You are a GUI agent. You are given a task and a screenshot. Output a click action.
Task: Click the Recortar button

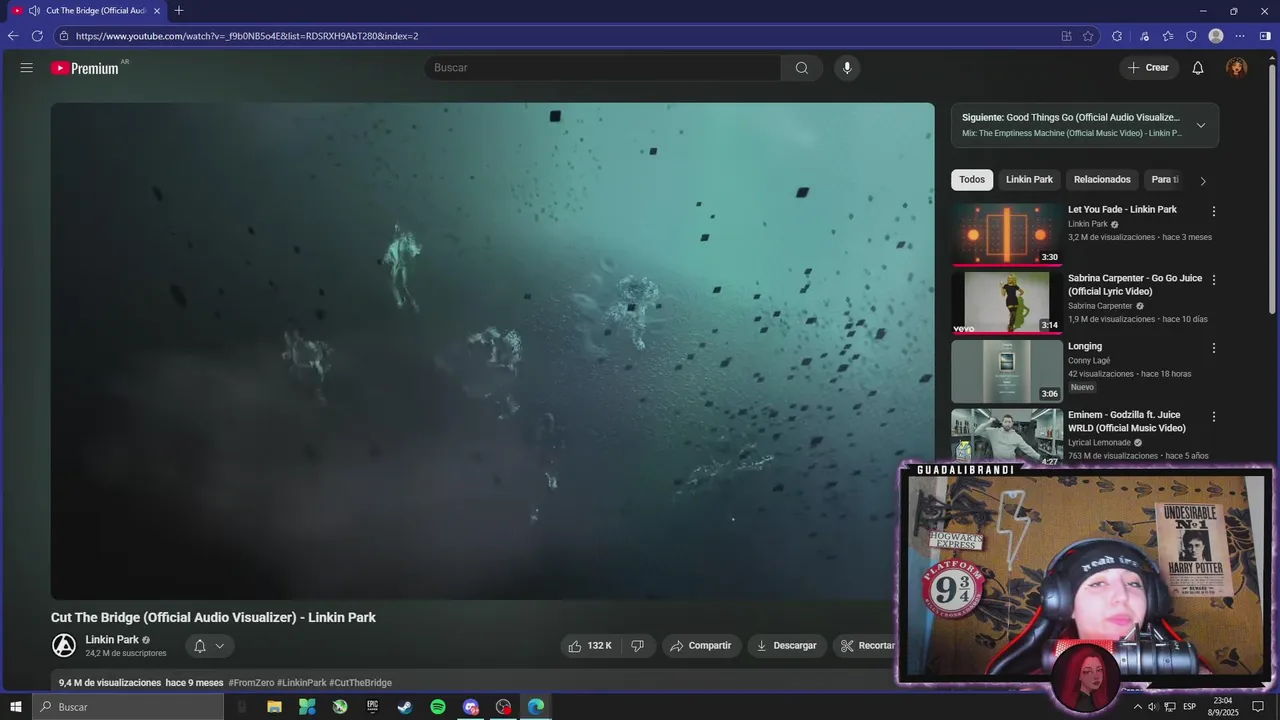tap(867, 646)
